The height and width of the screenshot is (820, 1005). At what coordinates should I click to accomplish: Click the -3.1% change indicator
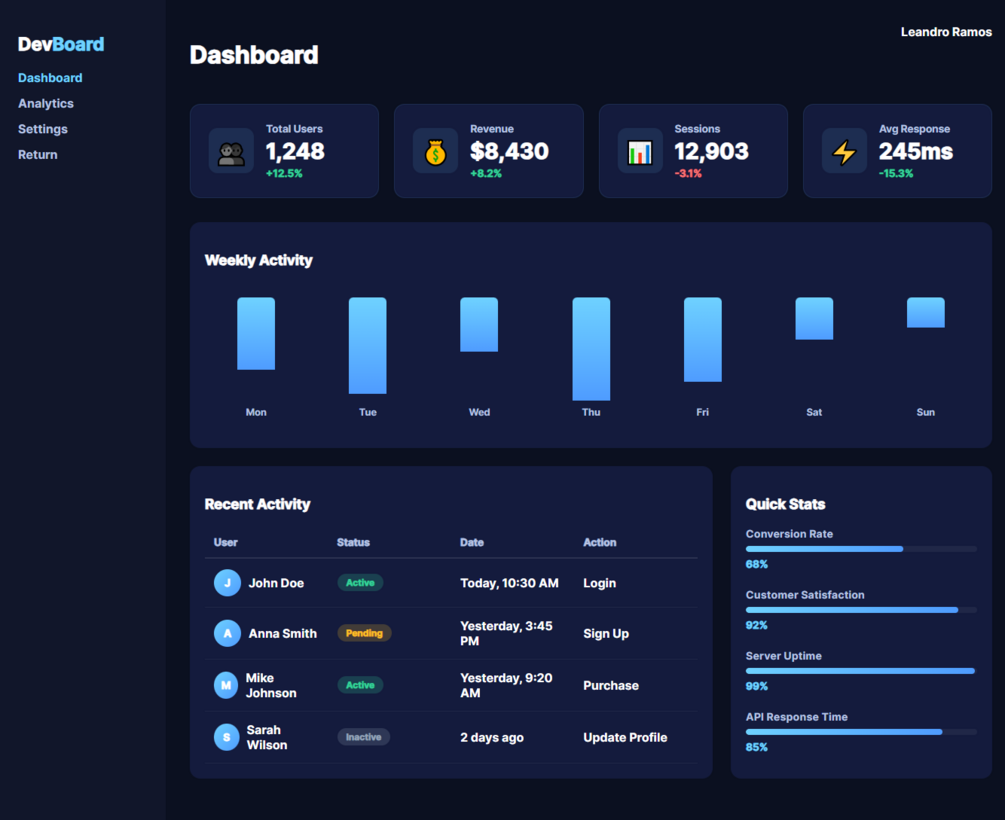click(x=688, y=173)
